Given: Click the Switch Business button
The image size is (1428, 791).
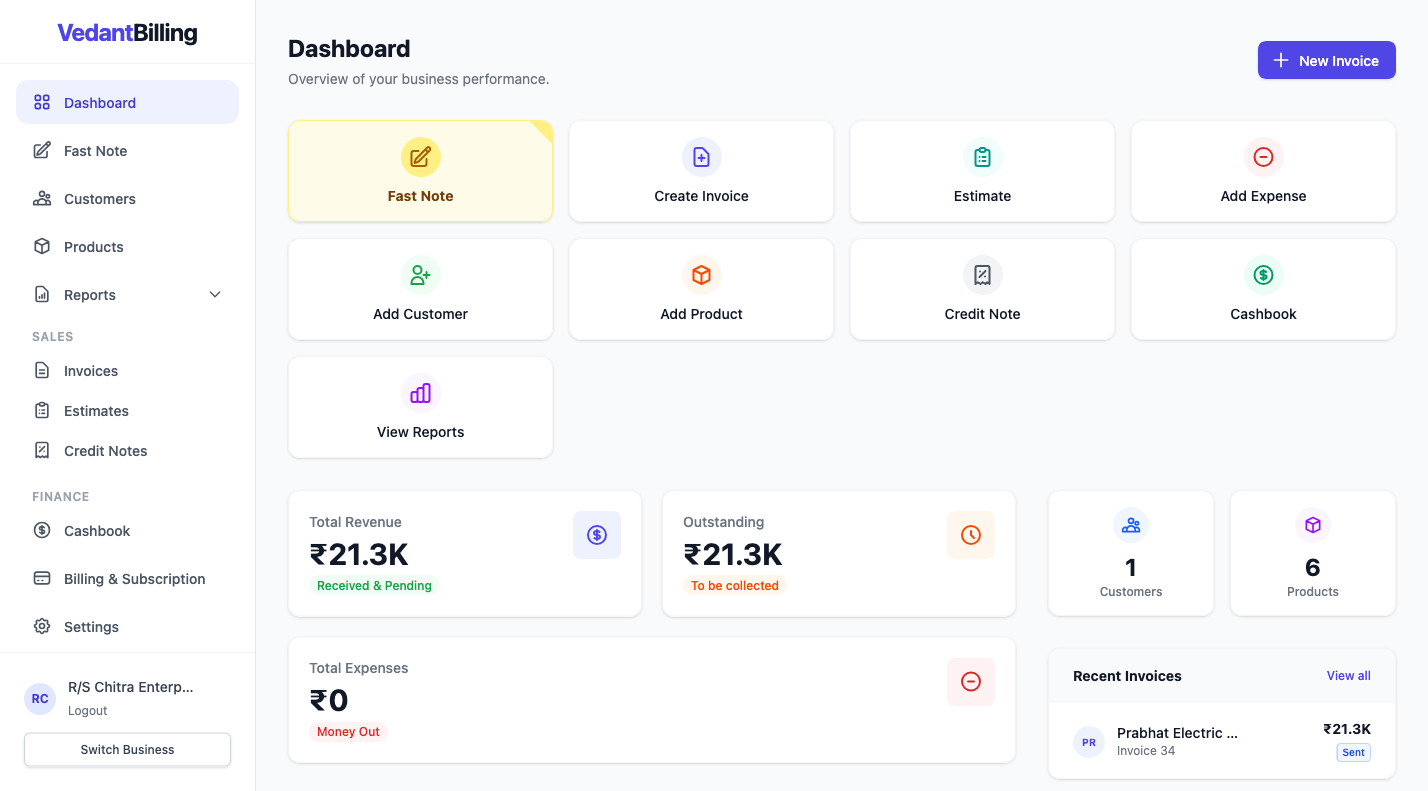Looking at the screenshot, I should 127,749.
